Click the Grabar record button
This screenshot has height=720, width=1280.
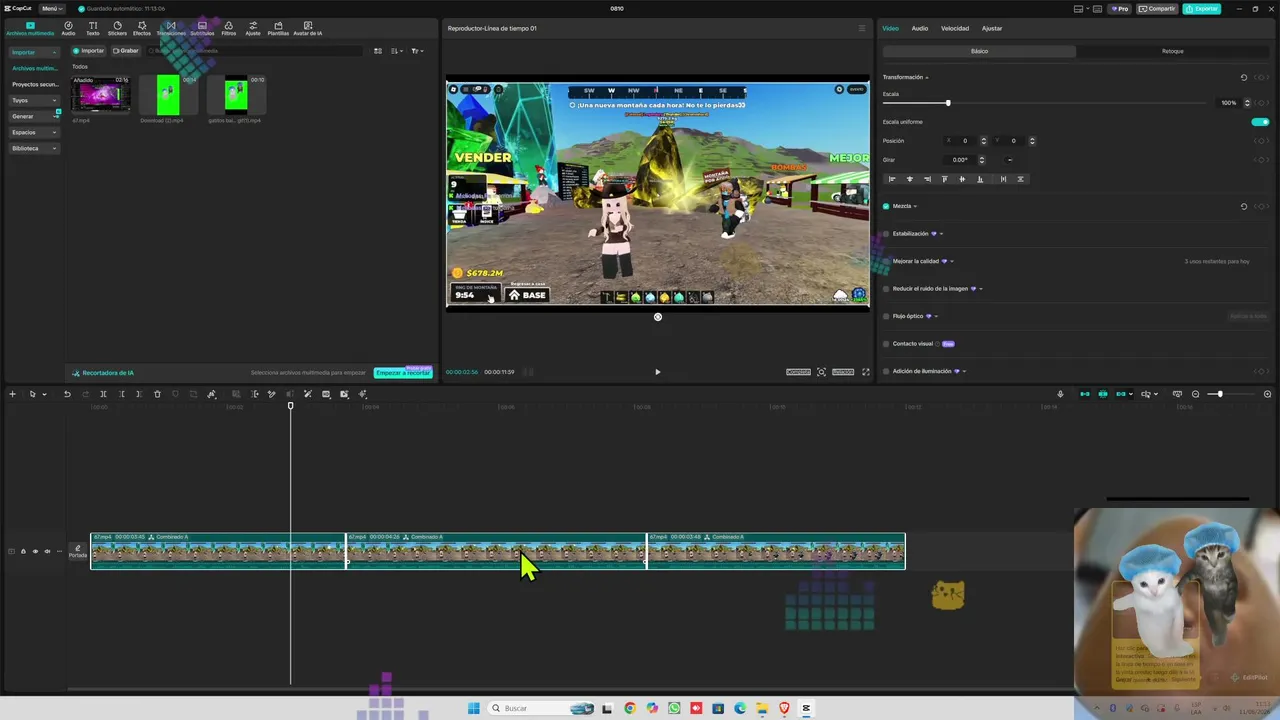pyautogui.click(x=126, y=51)
